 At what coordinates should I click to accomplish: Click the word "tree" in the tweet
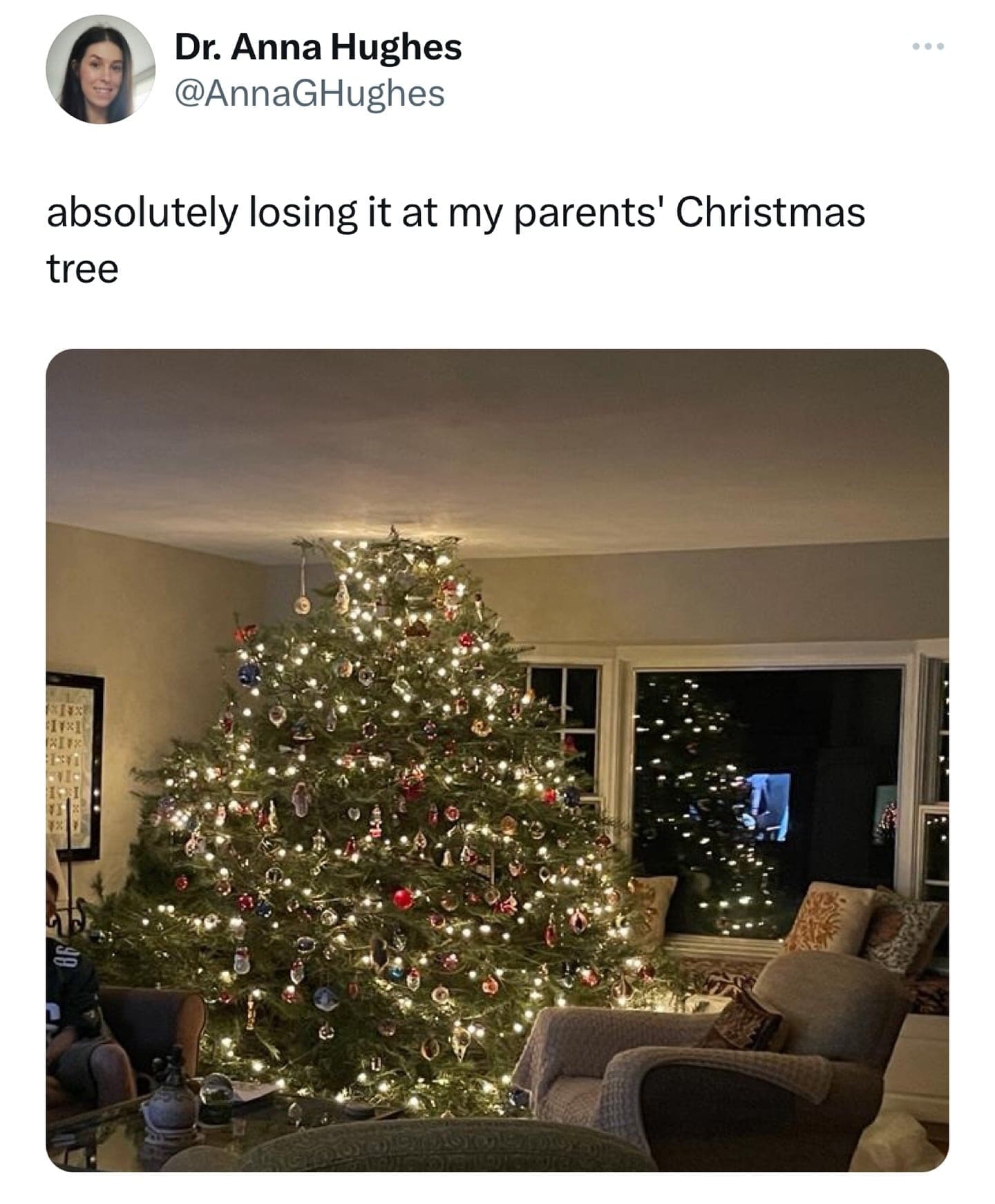tap(82, 269)
